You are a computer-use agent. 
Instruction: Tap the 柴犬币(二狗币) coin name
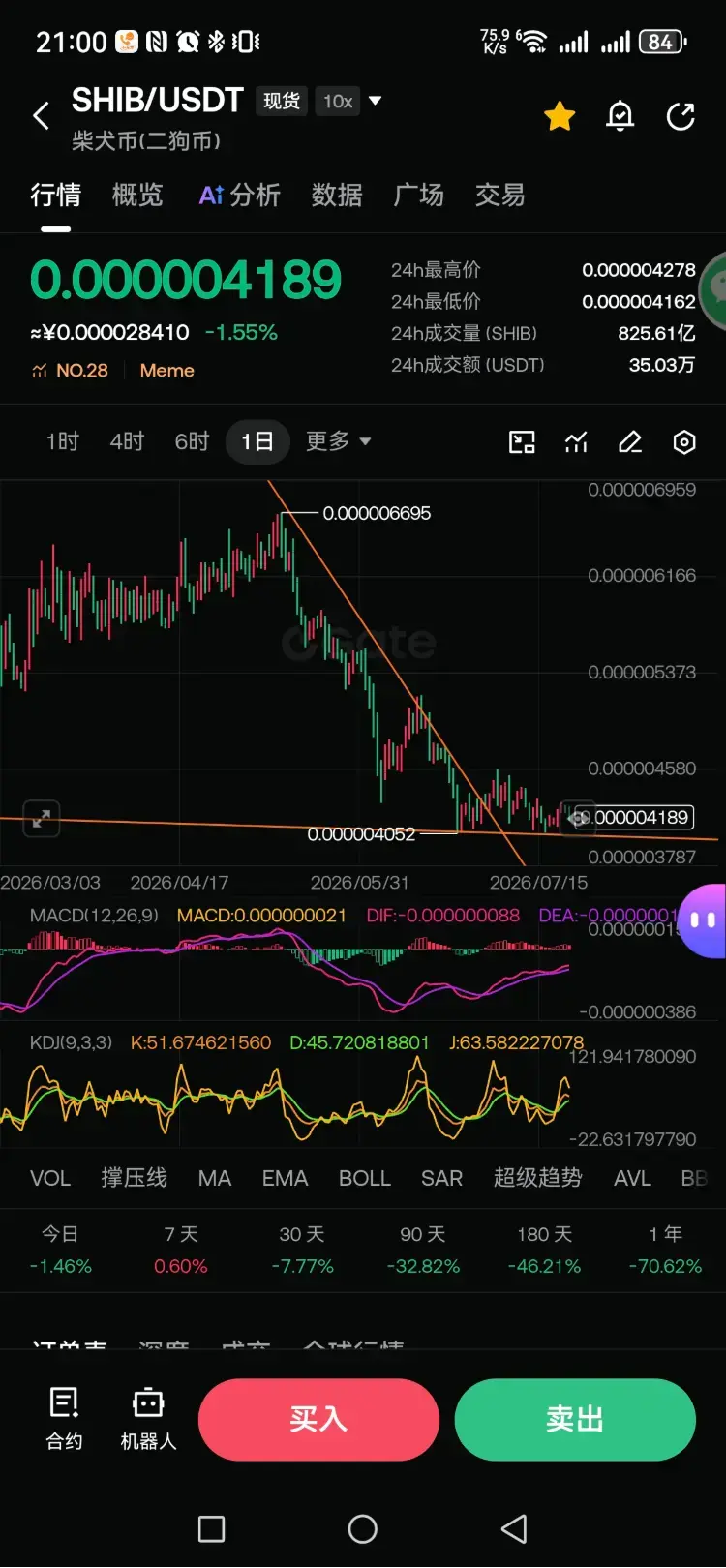(x=146, y=141)
